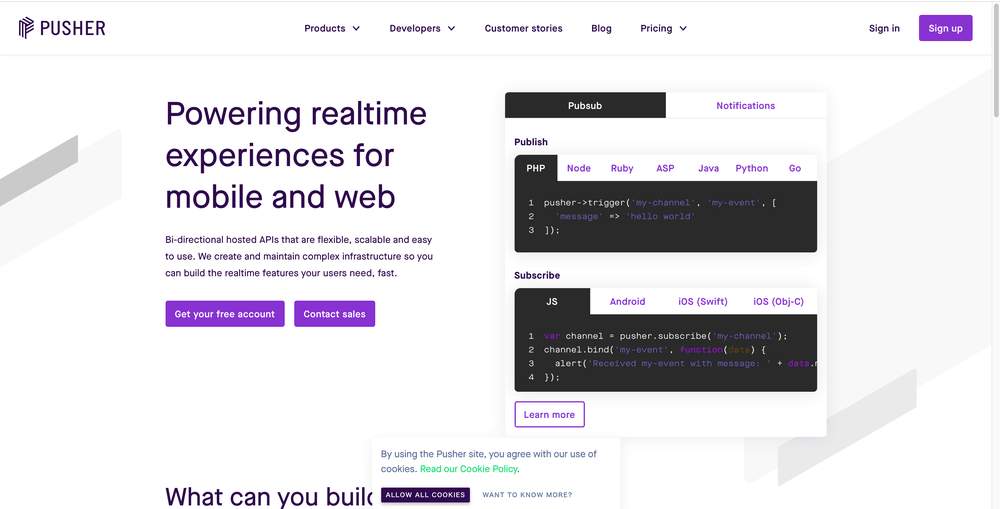Screen dimensions: 1000x509
Task: Select the Android subscribe tab
Action: point(628,301)
